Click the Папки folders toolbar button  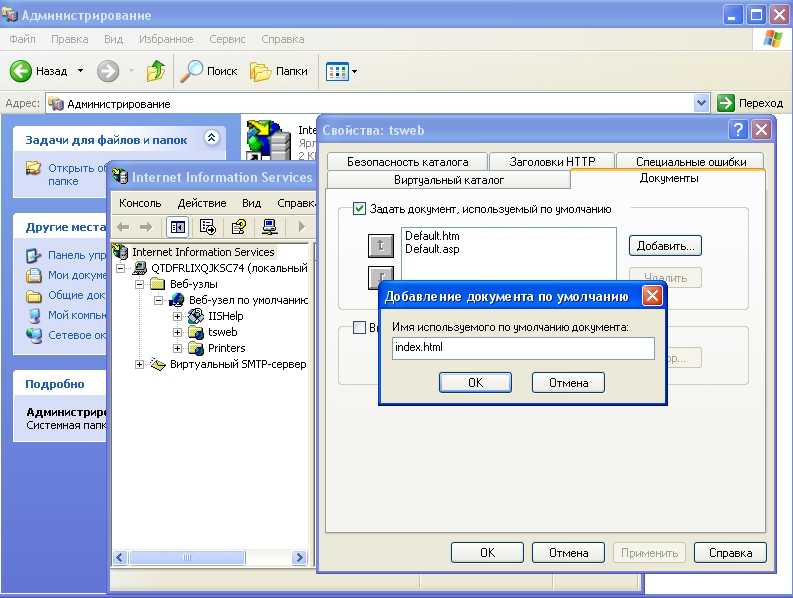point(279,71)
